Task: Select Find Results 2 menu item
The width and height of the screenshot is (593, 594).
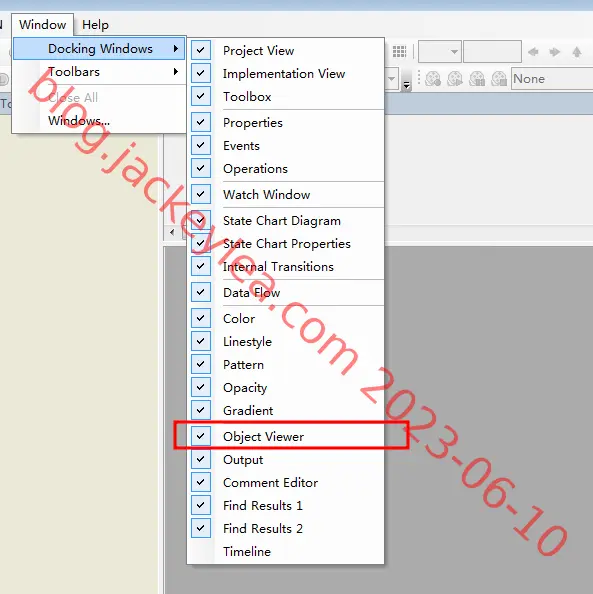Action: [286, 528]
